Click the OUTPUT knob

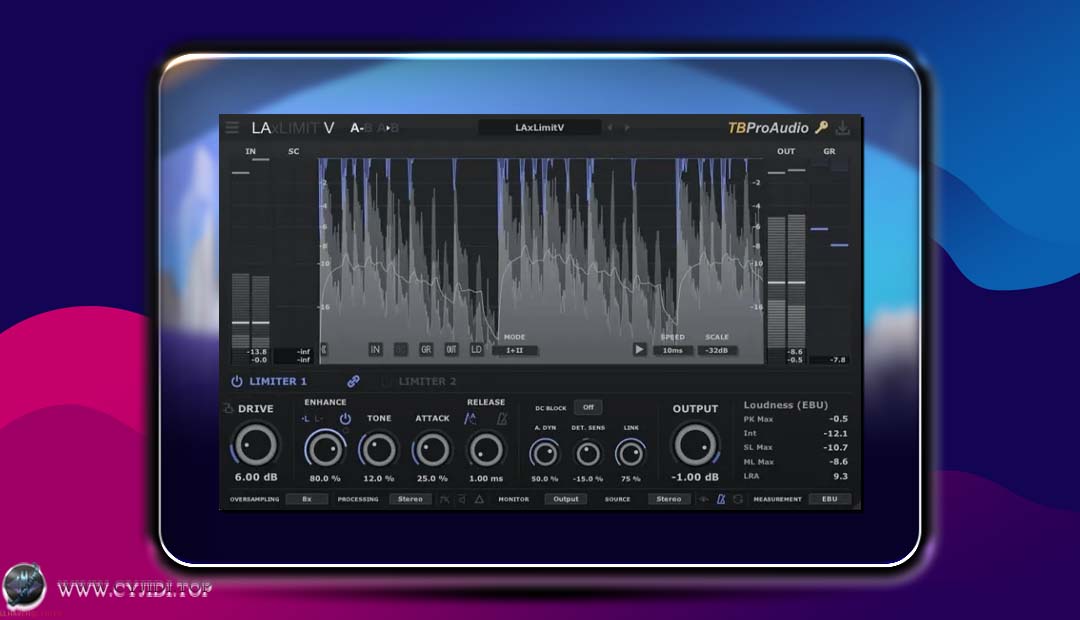pyautogui.click(x=695, y=444)
